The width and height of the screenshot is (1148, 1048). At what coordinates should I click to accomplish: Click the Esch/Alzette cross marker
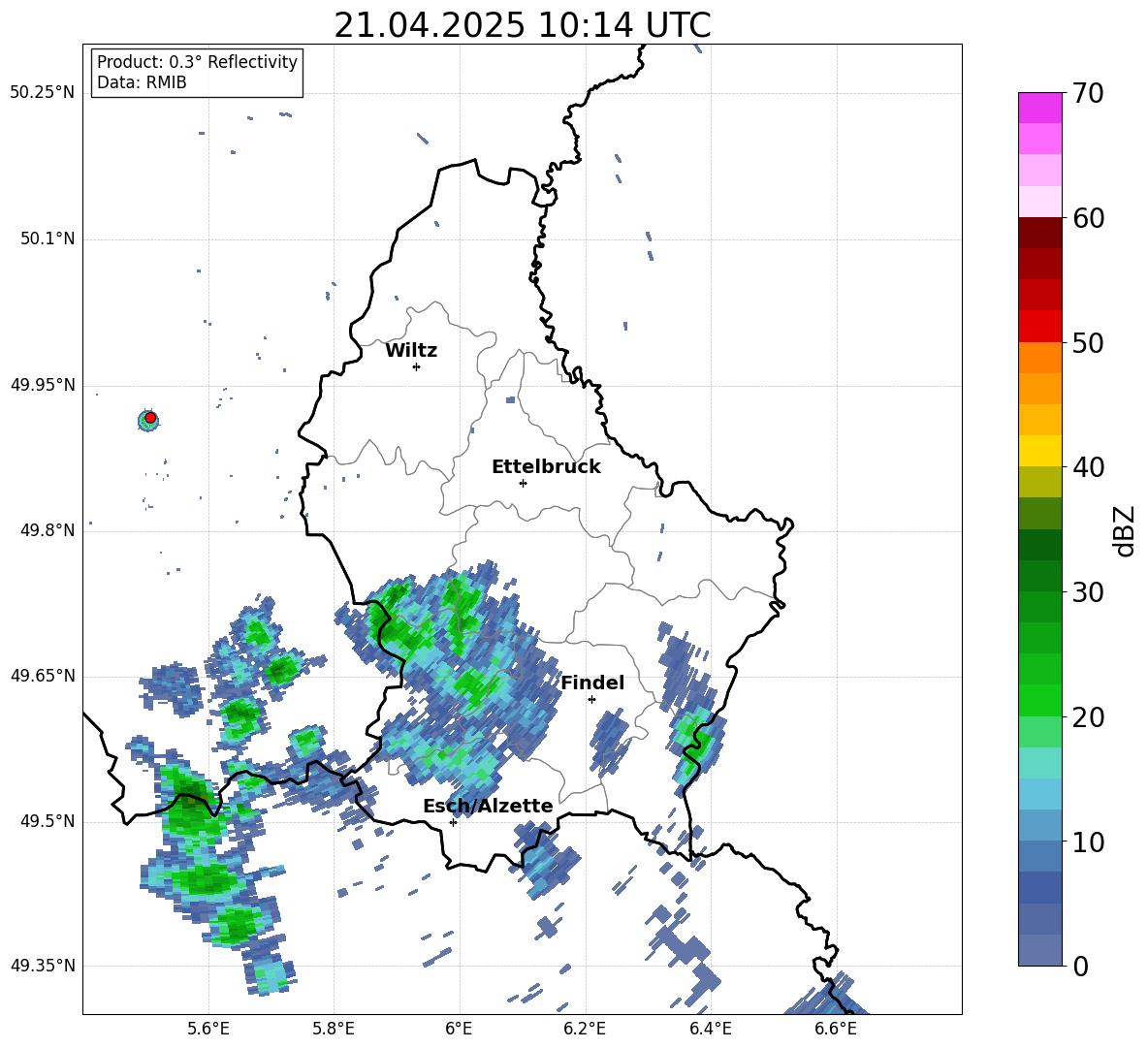pyautogui.click(x=453, y=822)
